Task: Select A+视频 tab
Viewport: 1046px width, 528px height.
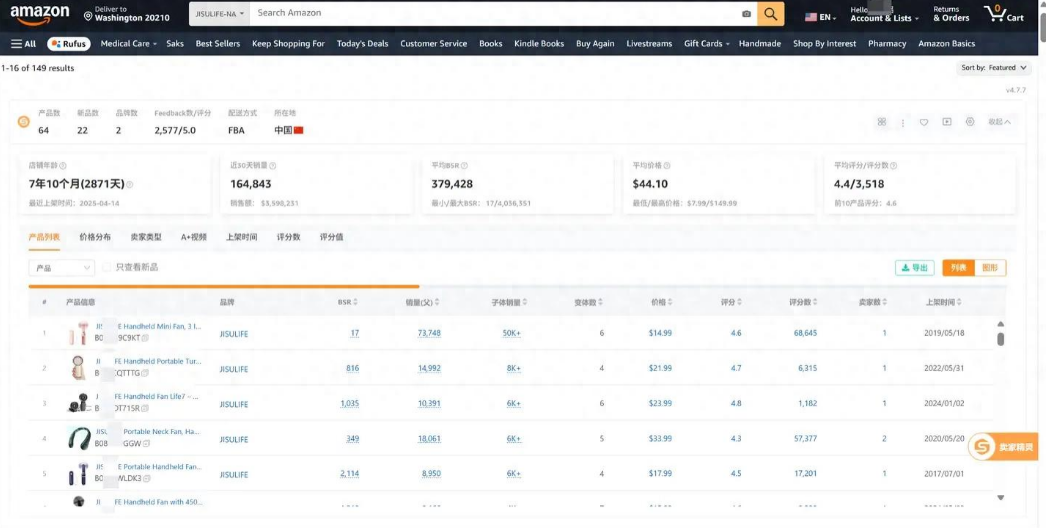Action: pos(193,237)
